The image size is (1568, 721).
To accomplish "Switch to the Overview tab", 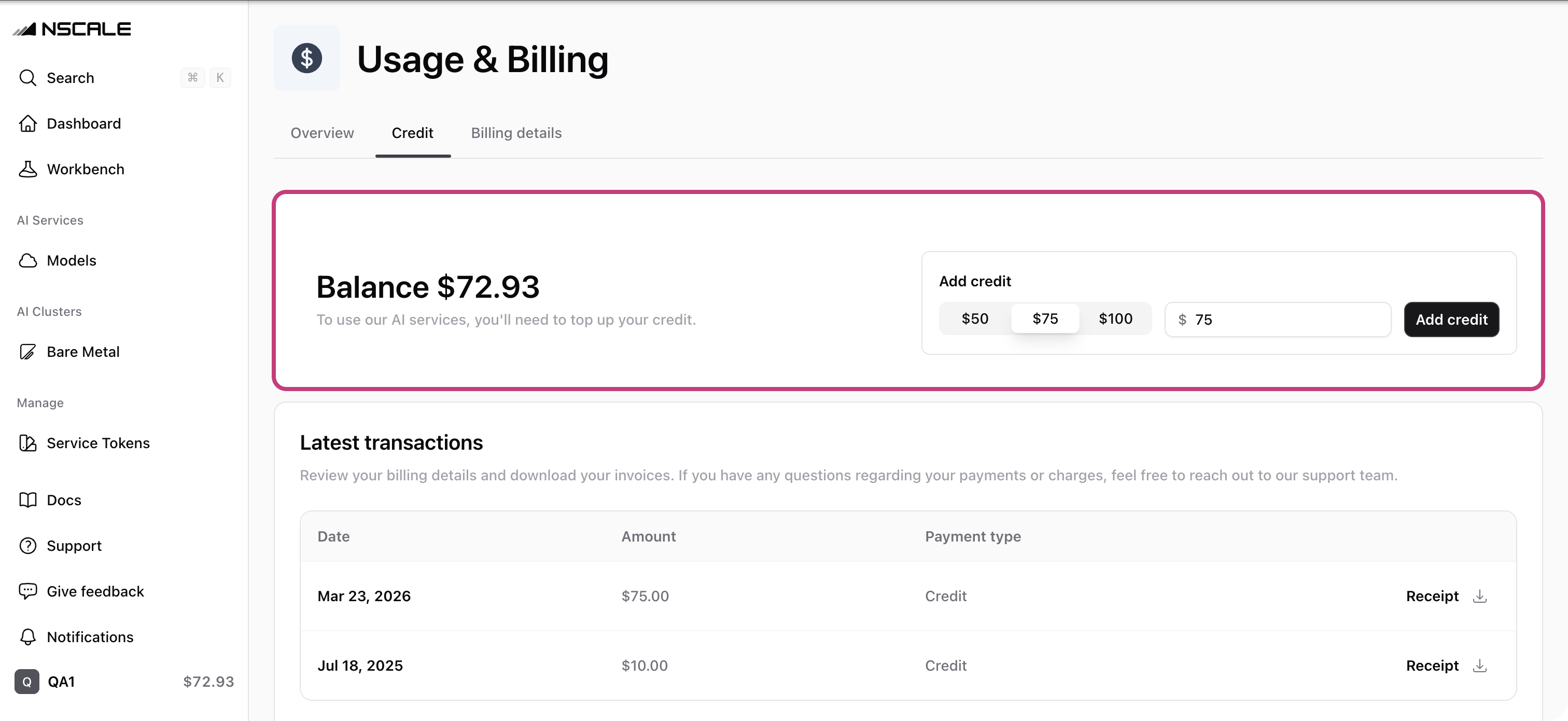I will (x=322, y=133).
